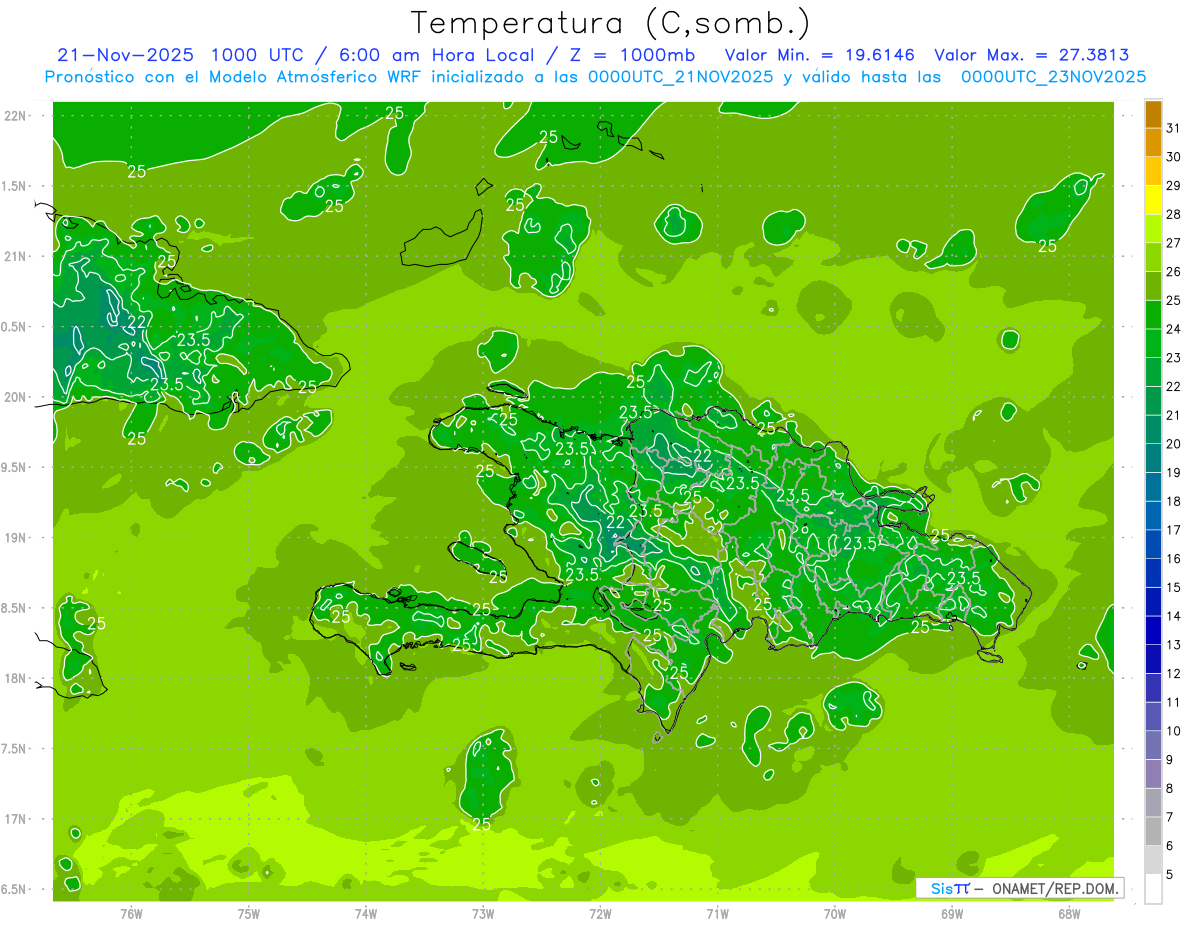
Task: Click the yellow segment between 28 and 29
Action: tap(1153, 200)
